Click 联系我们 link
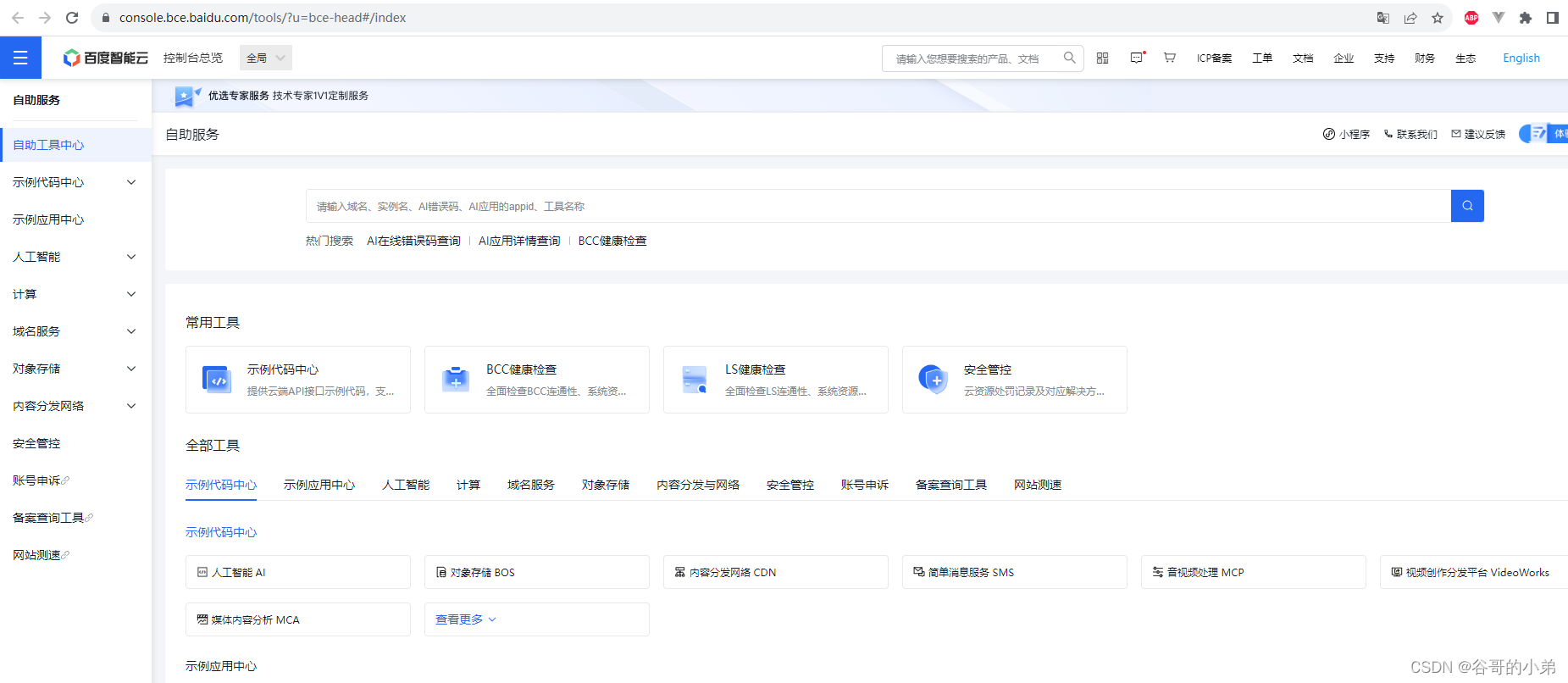 click(x=1410, y=134)
